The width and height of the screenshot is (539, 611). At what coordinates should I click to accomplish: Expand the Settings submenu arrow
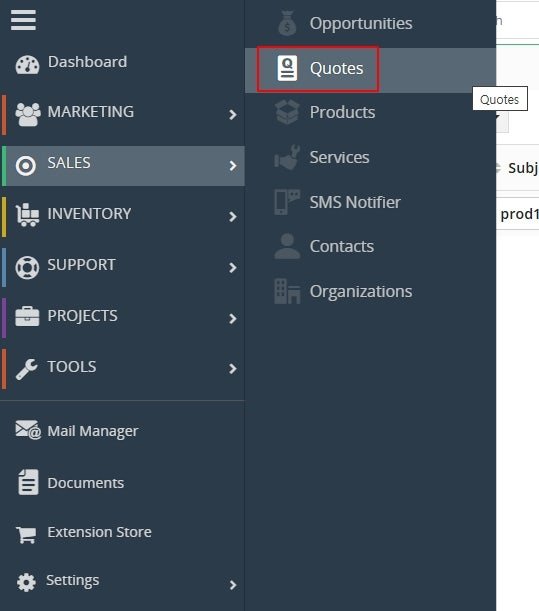[233, 585]
